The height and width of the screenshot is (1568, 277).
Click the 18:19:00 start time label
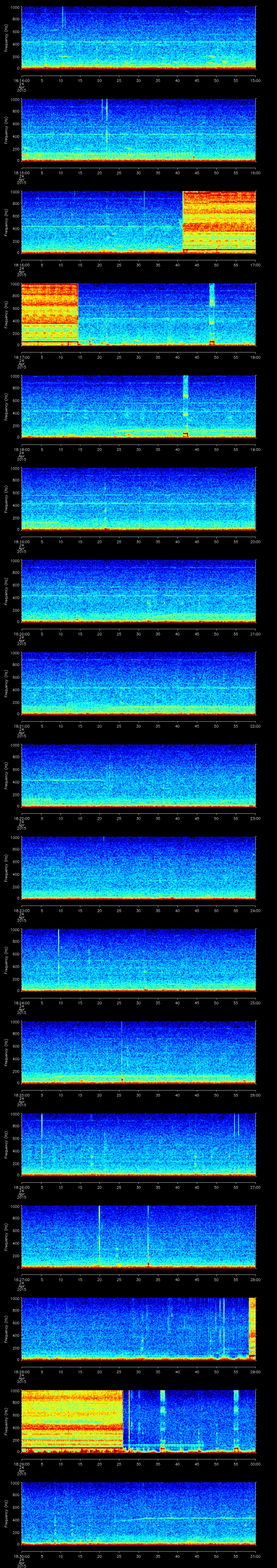tap(21, 542)
